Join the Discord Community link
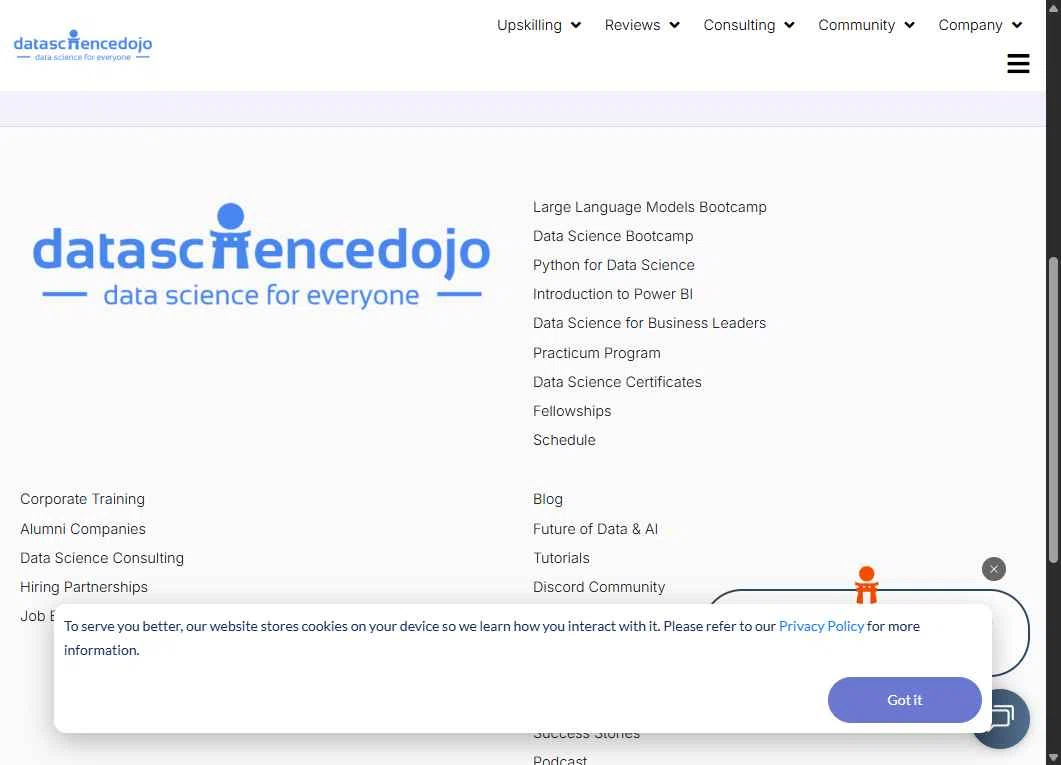1061x765 pixels. click(598, 587)
